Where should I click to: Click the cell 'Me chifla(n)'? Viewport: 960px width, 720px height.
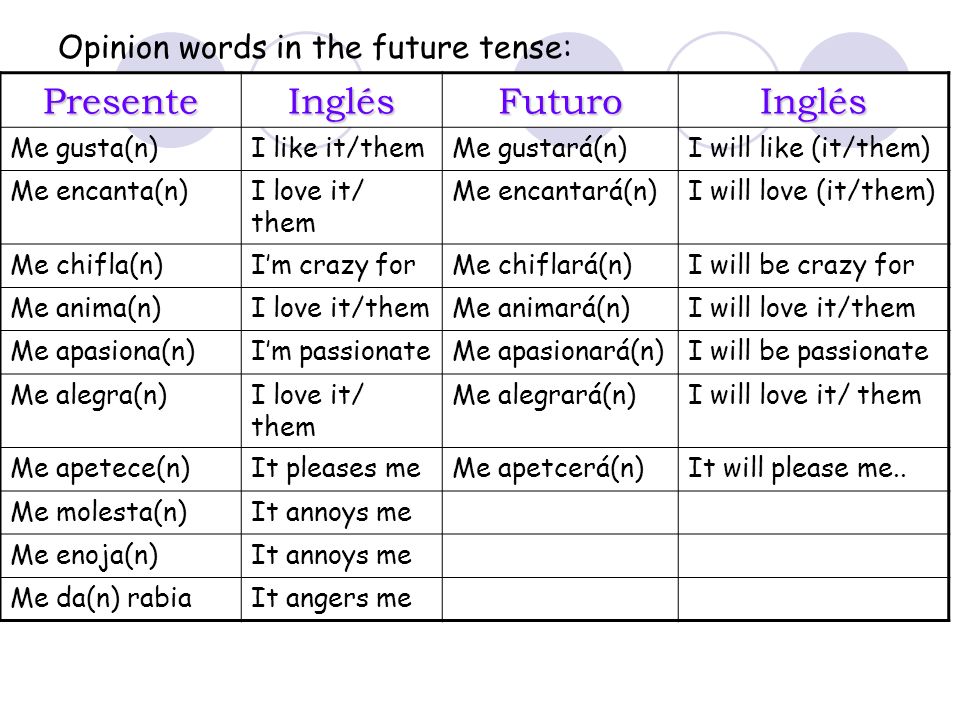(121, 266)
